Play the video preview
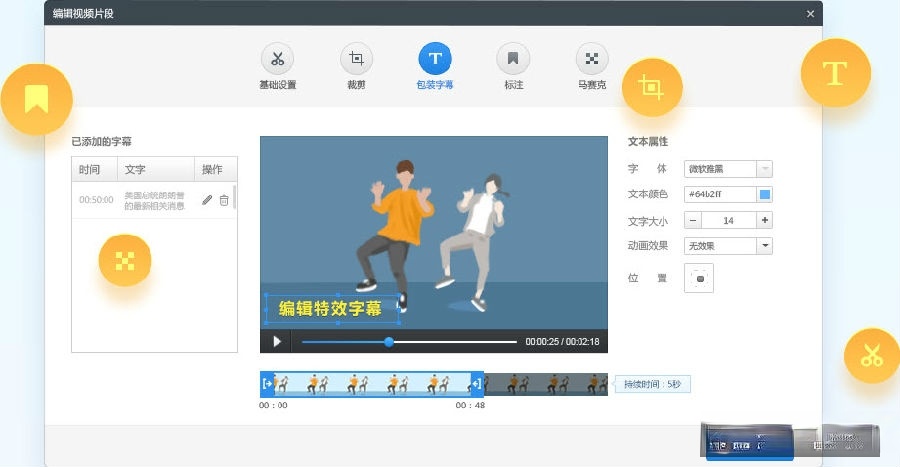This screenshot has height=467, width=900. click(x=277, y=341)
